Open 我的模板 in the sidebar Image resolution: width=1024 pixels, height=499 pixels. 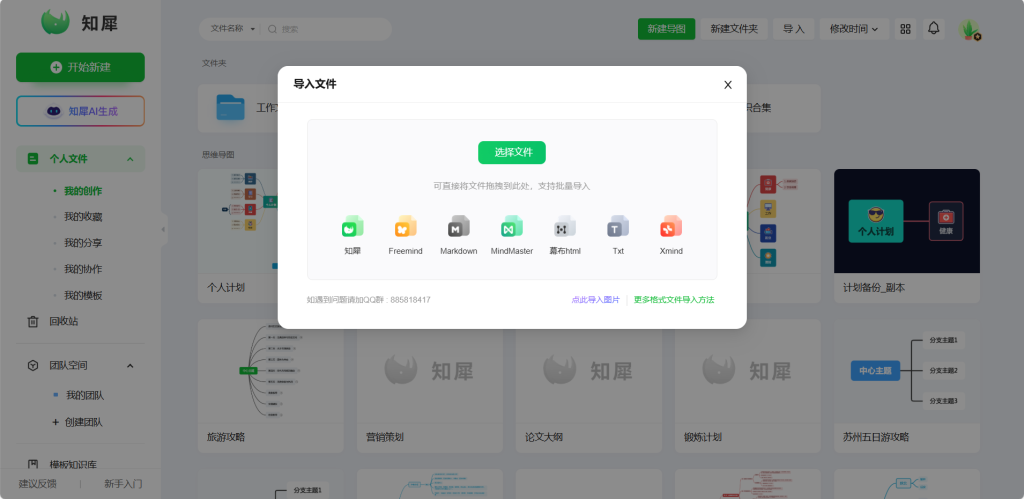83,295
